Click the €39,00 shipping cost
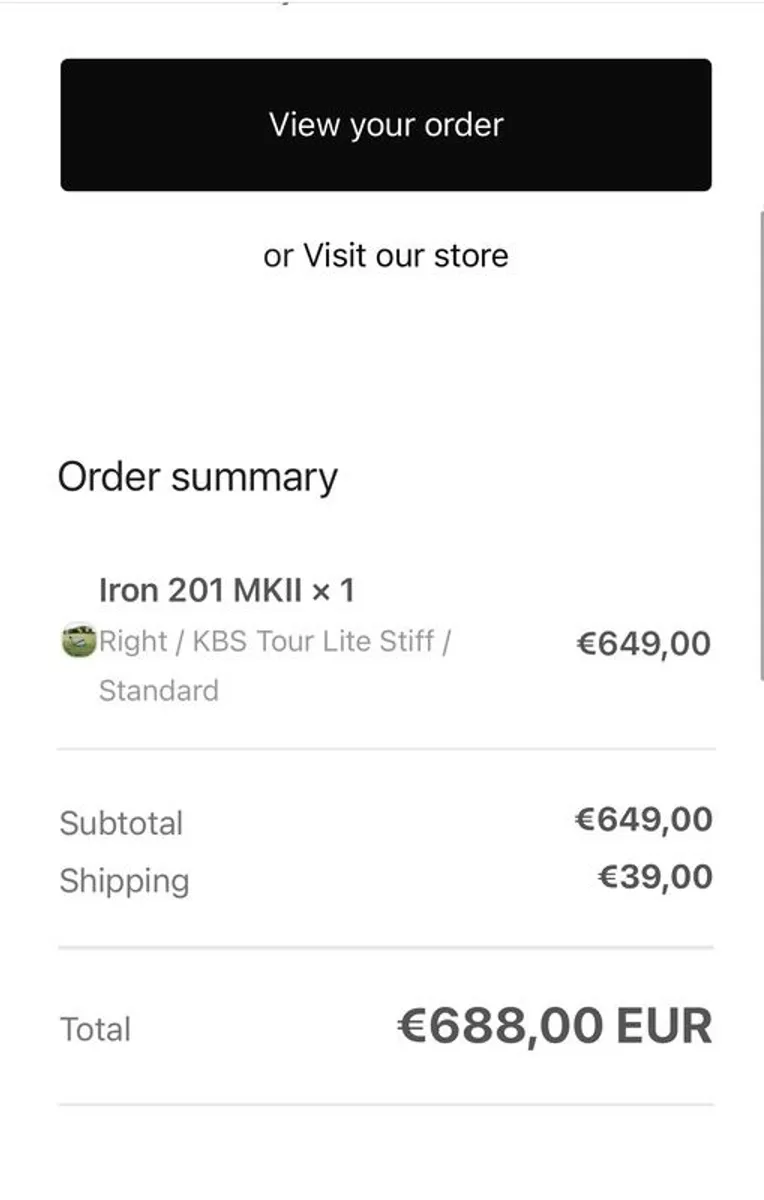 tap(655, 877)
